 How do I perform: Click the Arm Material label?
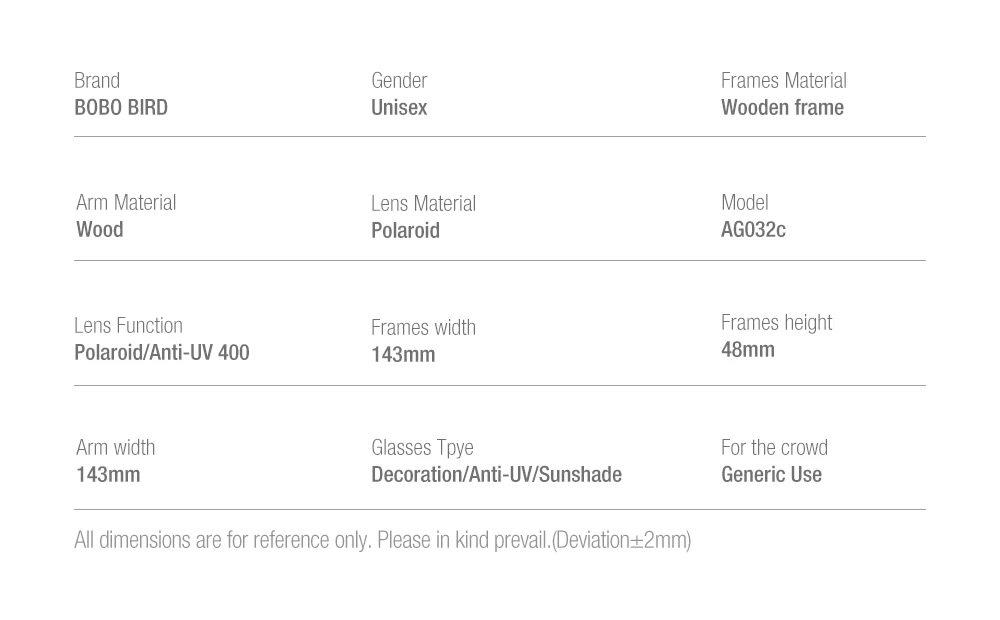pyautogui.click(x=126, y=202)
